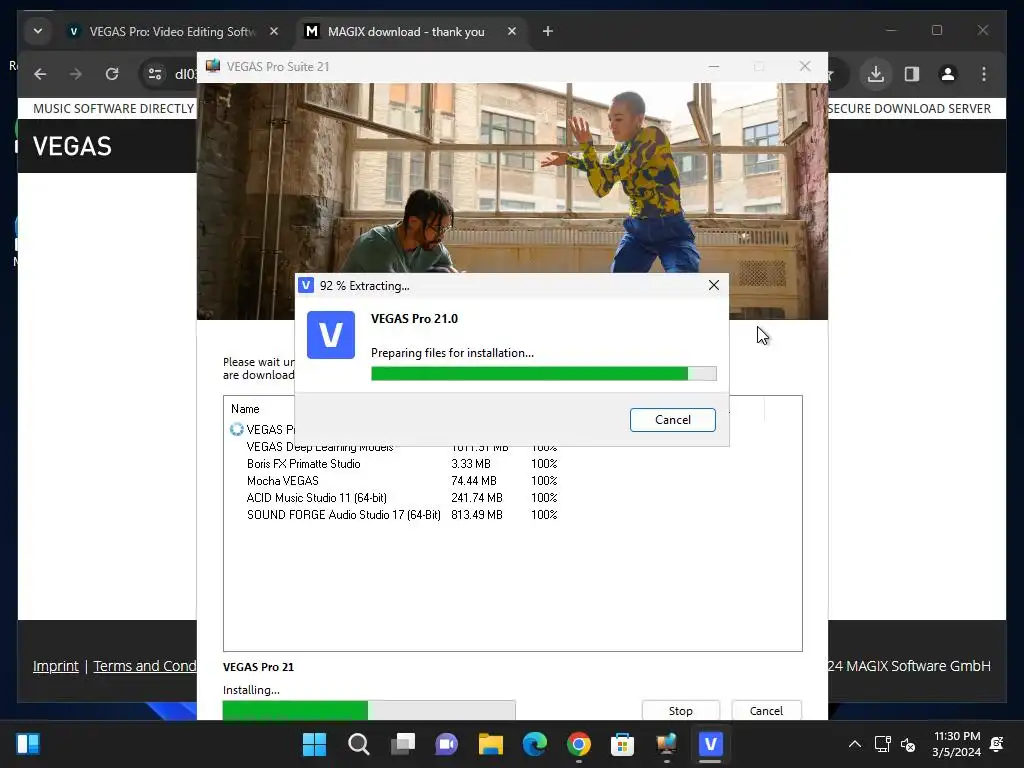Open File Explorer from taskbar
The image size is (1024, 768).
point(490,744)
